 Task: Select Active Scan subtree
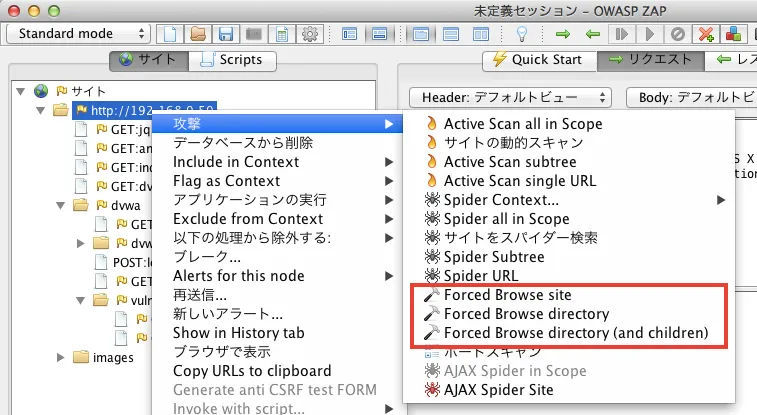point(569,162)
